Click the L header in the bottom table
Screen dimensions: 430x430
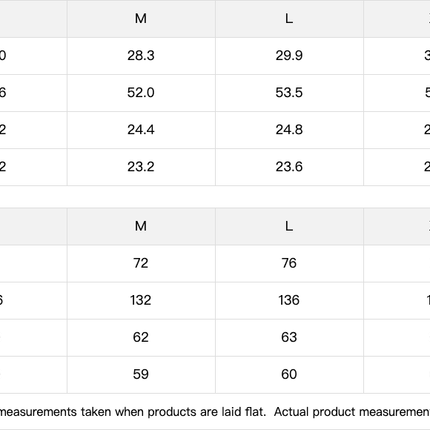(x=289, y=226)
